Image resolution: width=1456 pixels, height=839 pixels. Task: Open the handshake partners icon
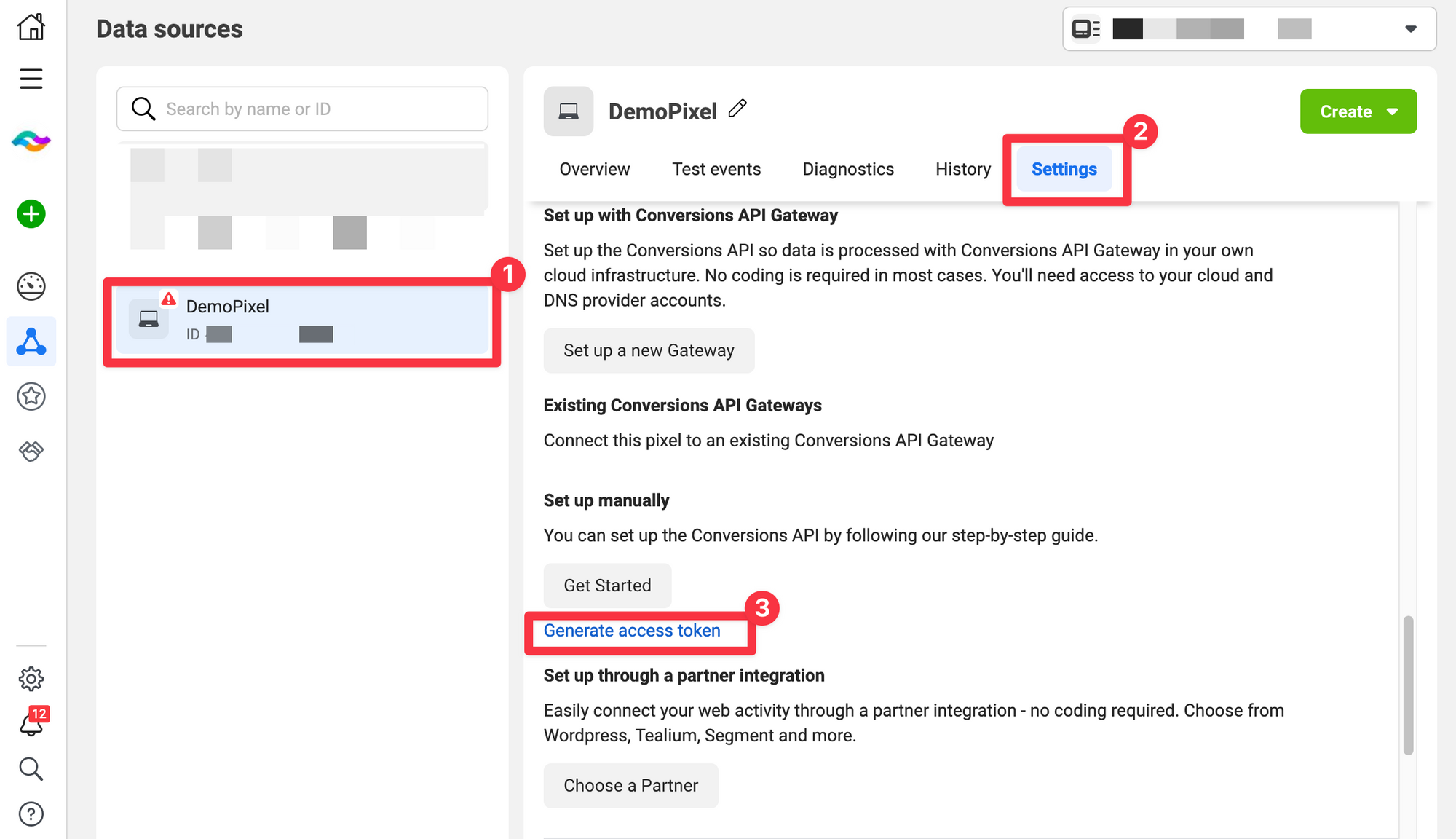tap(31, 452)
